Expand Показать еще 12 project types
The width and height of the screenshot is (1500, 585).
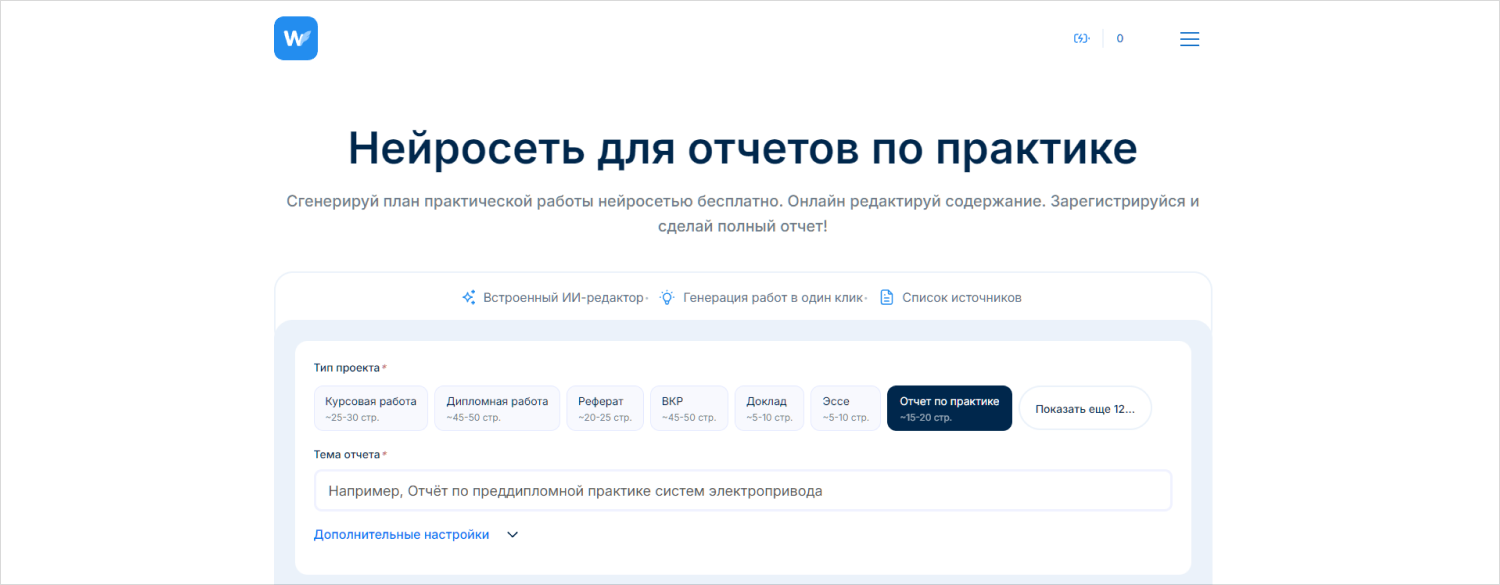1085,409
